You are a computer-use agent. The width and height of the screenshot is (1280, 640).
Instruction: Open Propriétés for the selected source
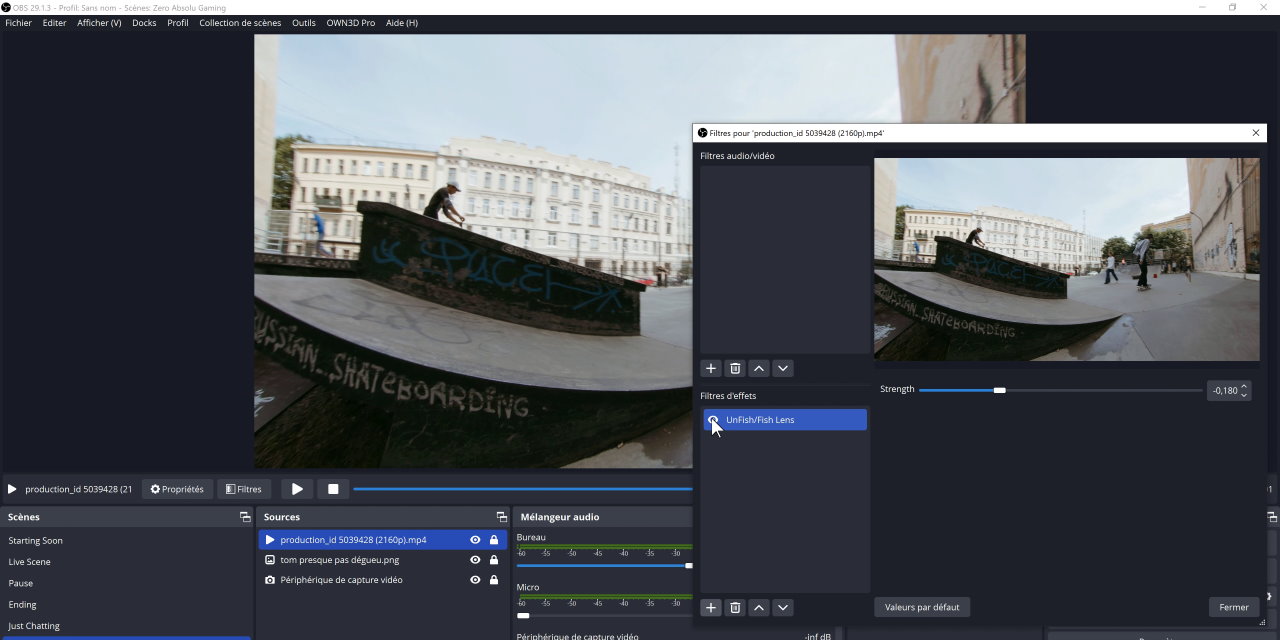[177, 489]
